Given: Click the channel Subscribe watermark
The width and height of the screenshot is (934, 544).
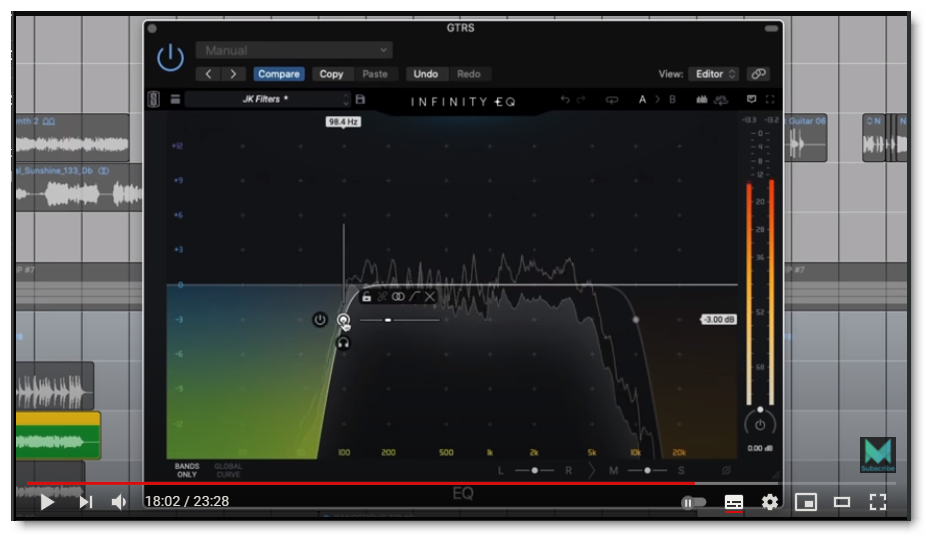Looking at the screenshot, I should tap(877, 455).
